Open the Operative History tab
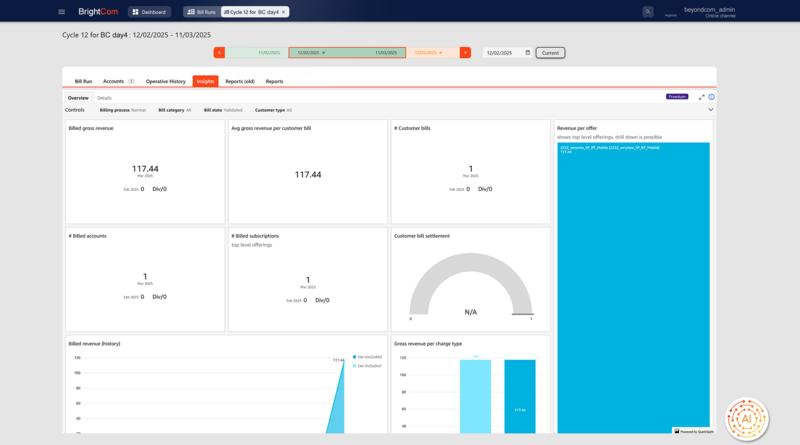Screen dimensions: 800x445 coord(166,81)
